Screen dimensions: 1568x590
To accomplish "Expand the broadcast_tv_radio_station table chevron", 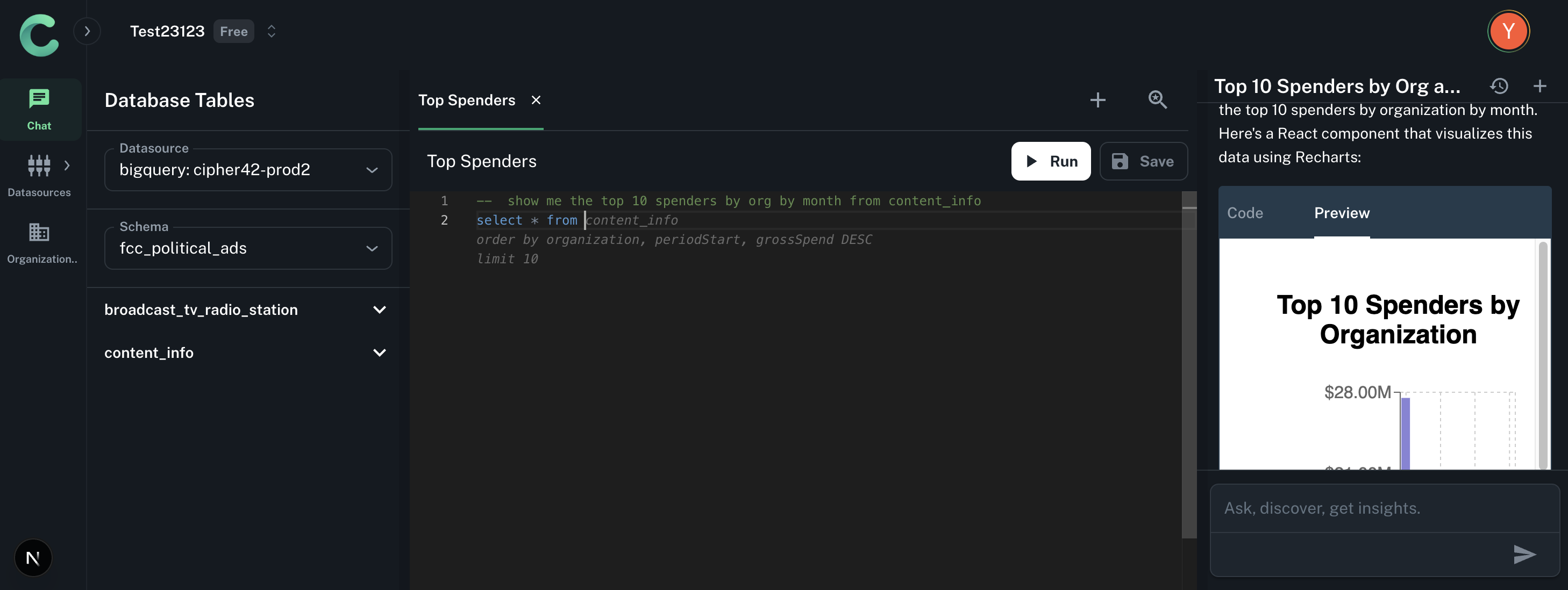I will pos(379,310).
